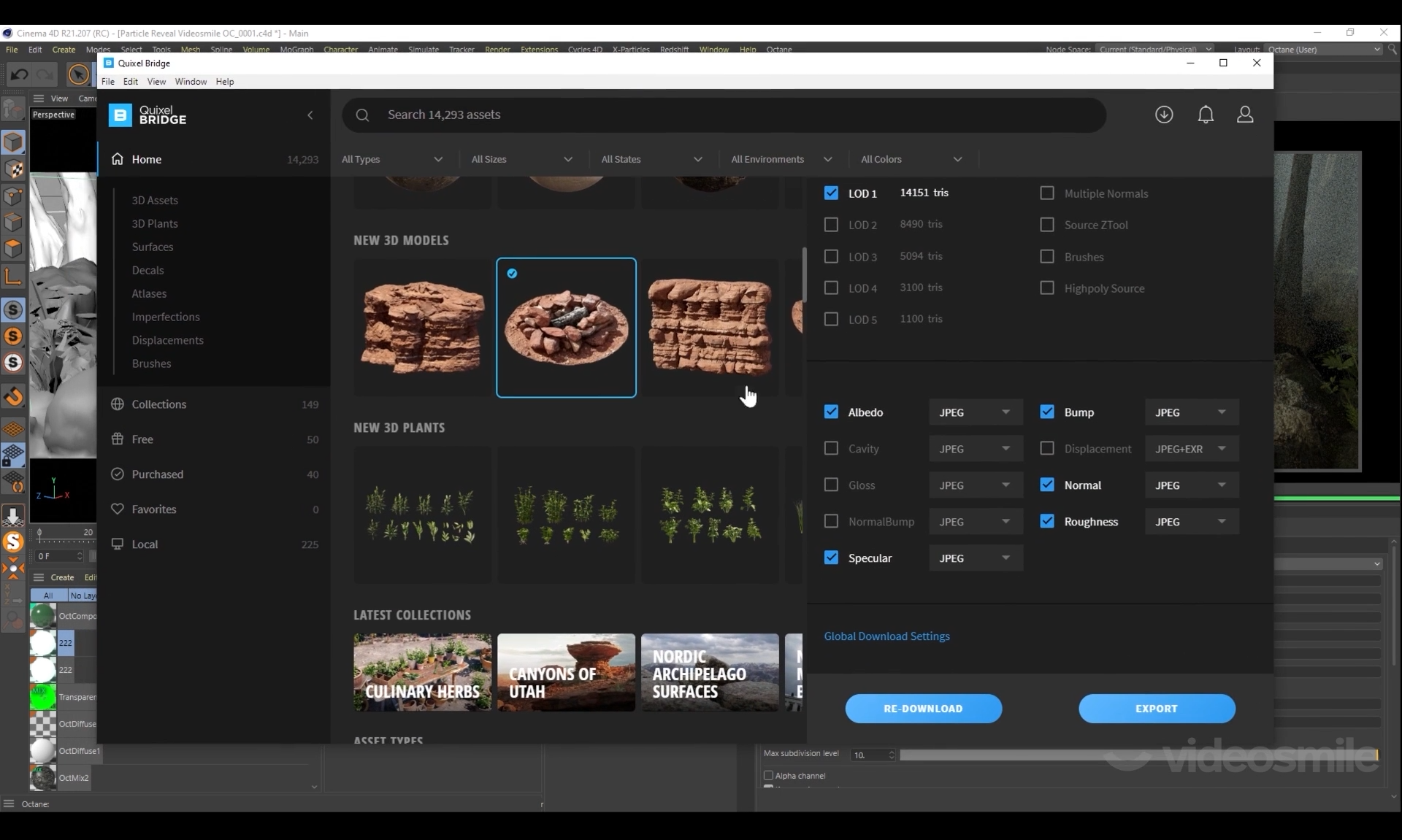Screen dimensions: 1402x840
Task: Expand the All Types filter dropdown
Action: 393,159
